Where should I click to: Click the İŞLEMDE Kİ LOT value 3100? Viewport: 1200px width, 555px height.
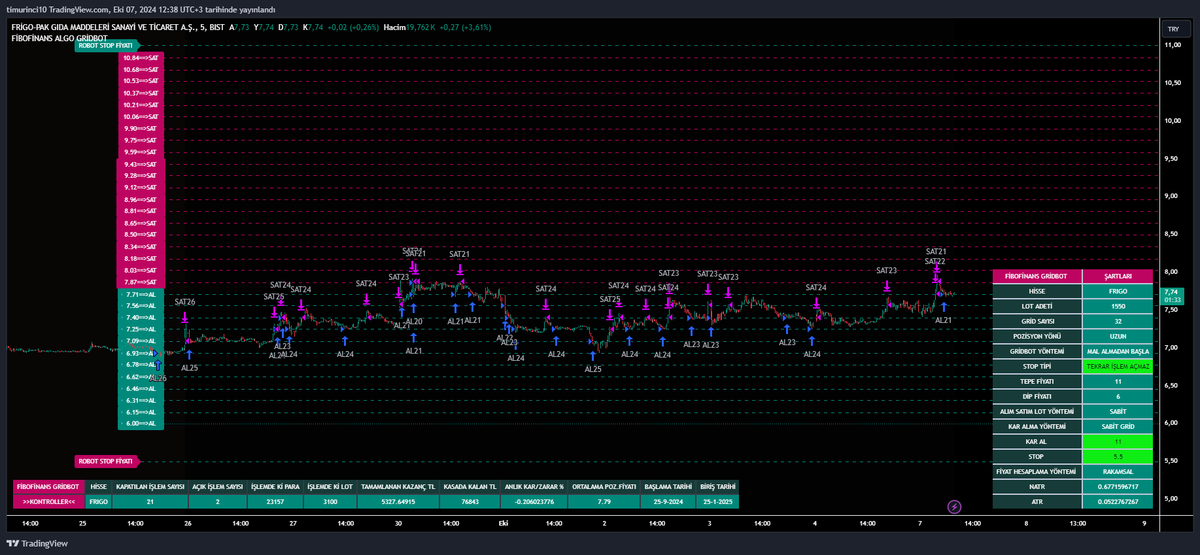tap(328, 501)
